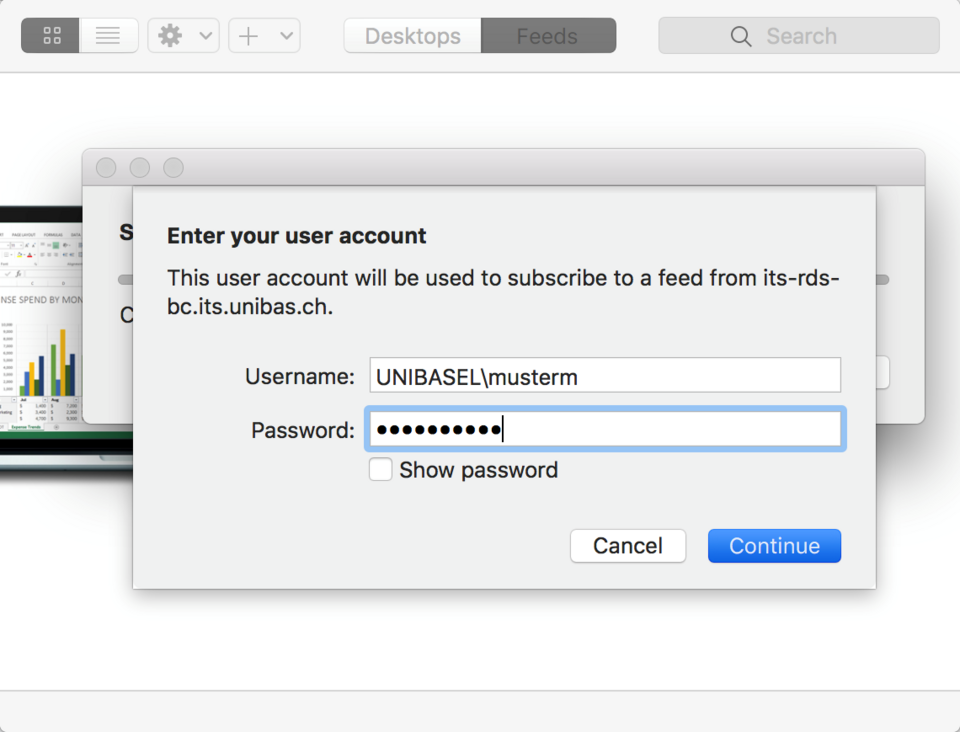
Task: Click the laptop spreadsheet preview image
Action: point(60,330)
